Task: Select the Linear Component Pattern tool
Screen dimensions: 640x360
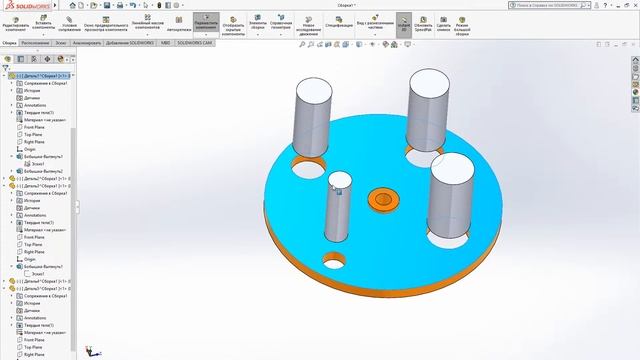Action: tap(148, 22)
